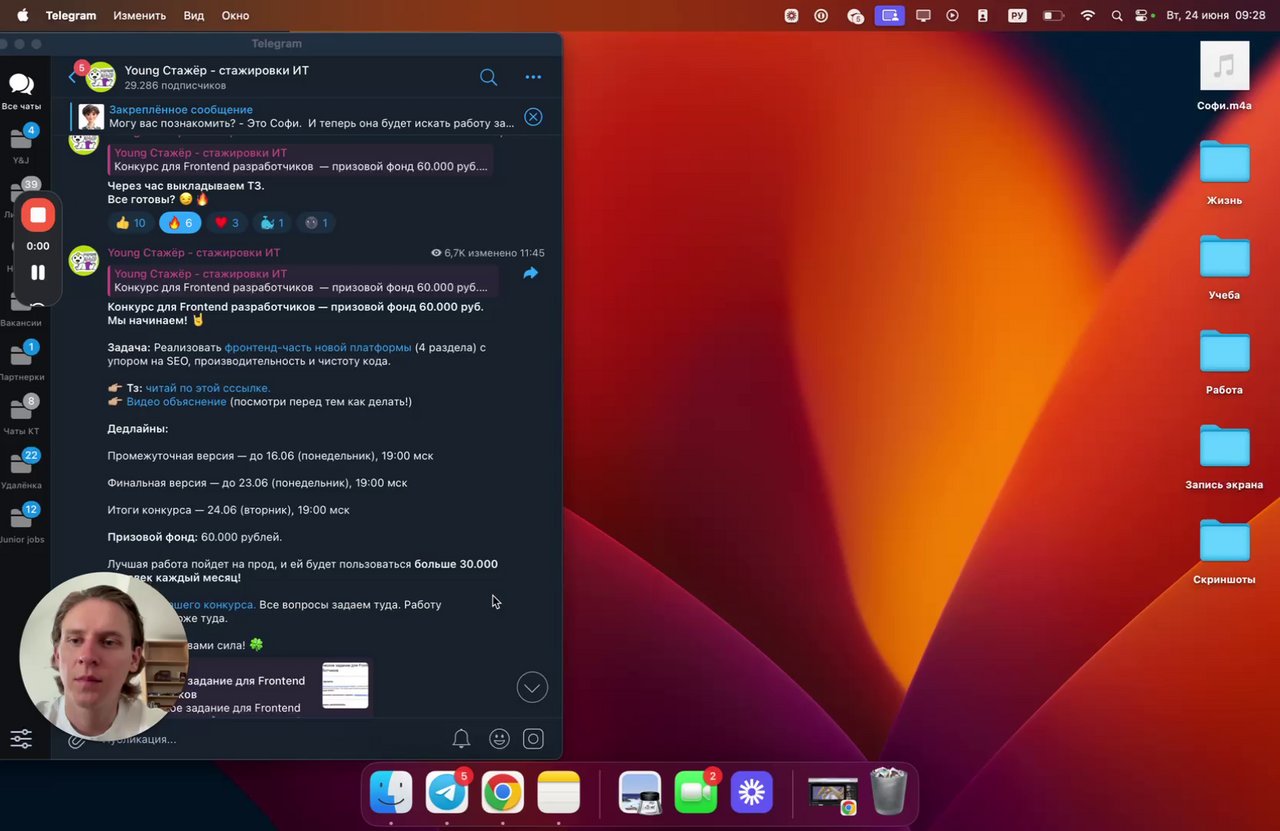Open the highlighted screen-sharing menu bar icon
Image resolution: width=1280 pixels, height=831 pixels.
pyautogui.click(x=889, y=15)
